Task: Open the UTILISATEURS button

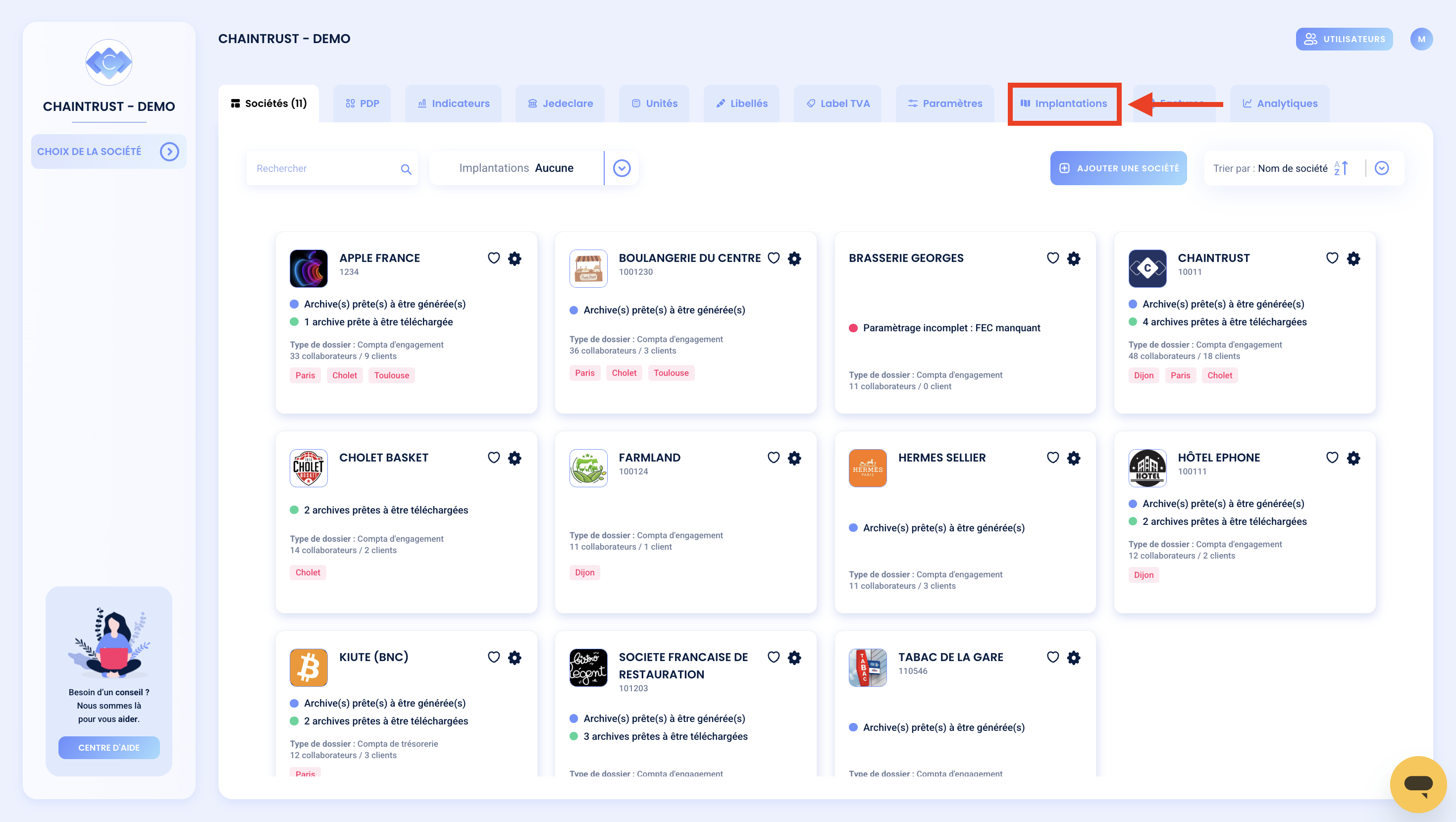Action: 1344,39
